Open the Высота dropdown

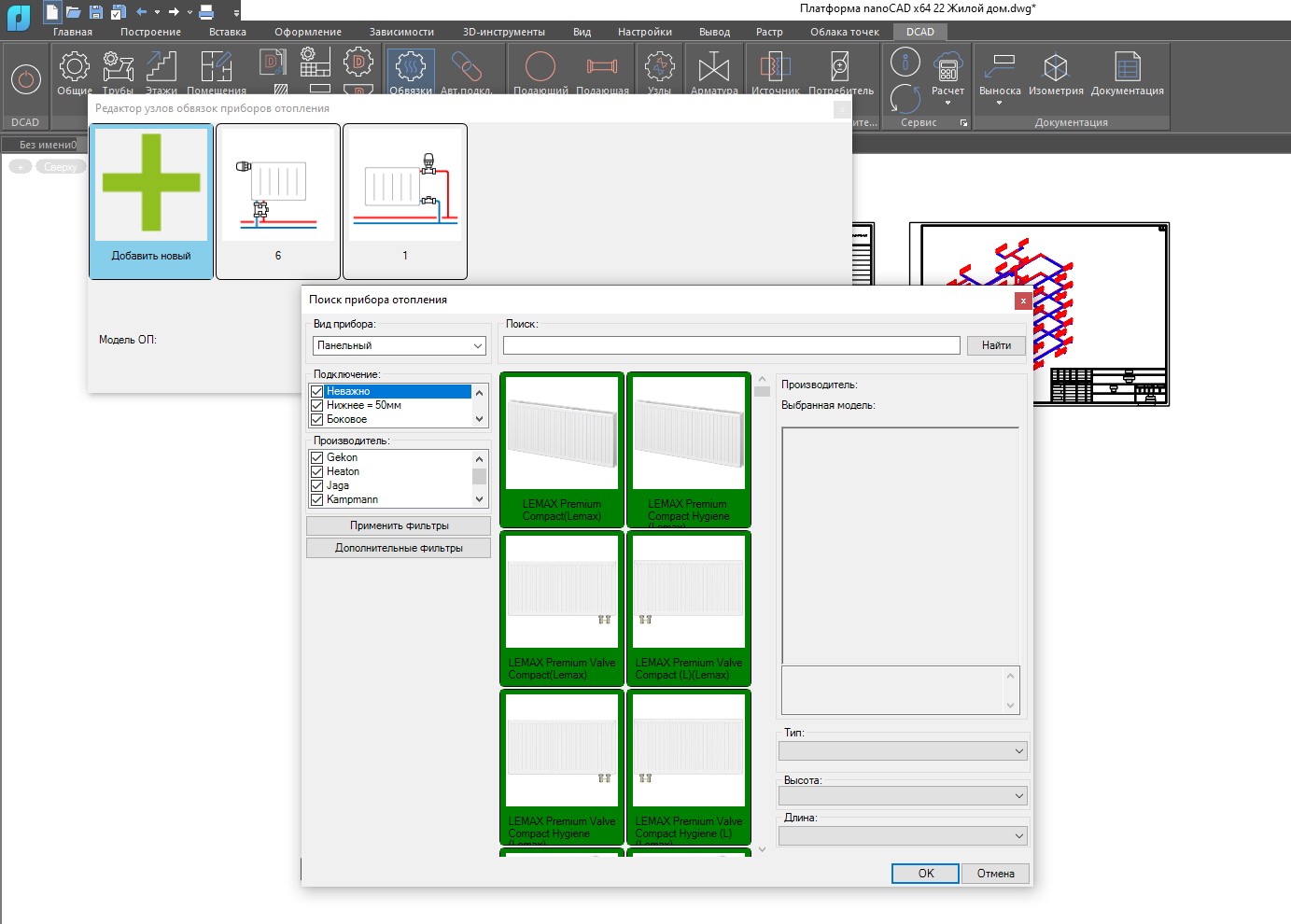click(x=903, y=796)
